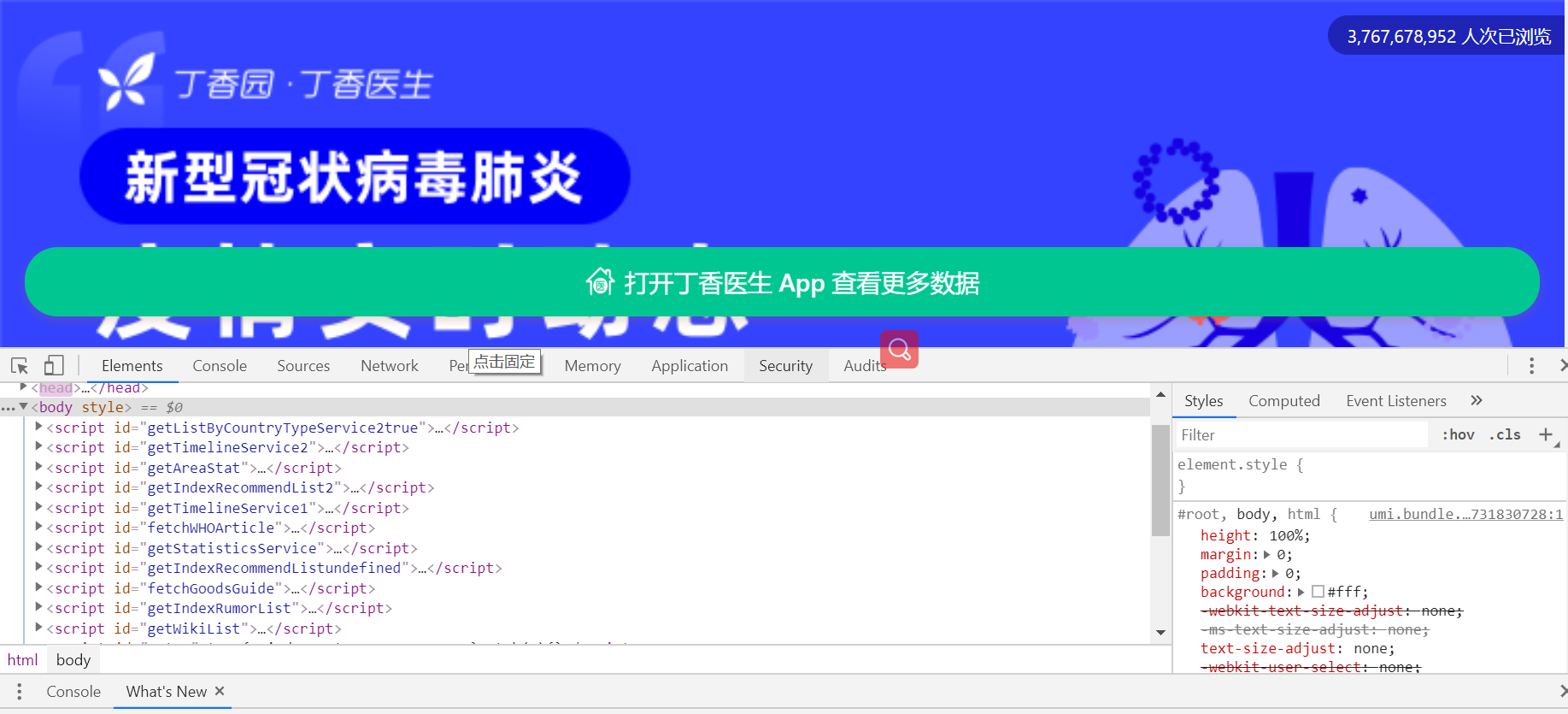The width and height of the screenshot is (1568, 714).
Task: Expand script getIndexRumorList node
Action: [x=38, y=607]
